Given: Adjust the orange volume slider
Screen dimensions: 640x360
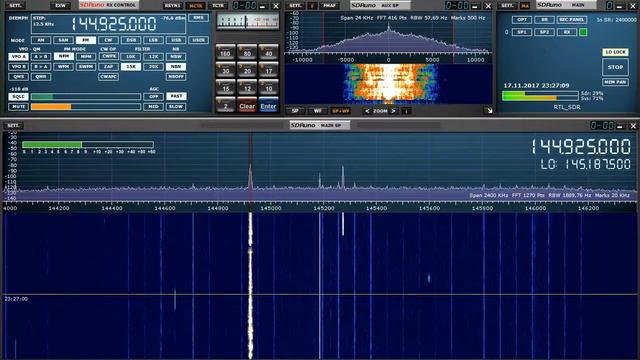Looking at the screenshot, I should click(x=86, y=107).
